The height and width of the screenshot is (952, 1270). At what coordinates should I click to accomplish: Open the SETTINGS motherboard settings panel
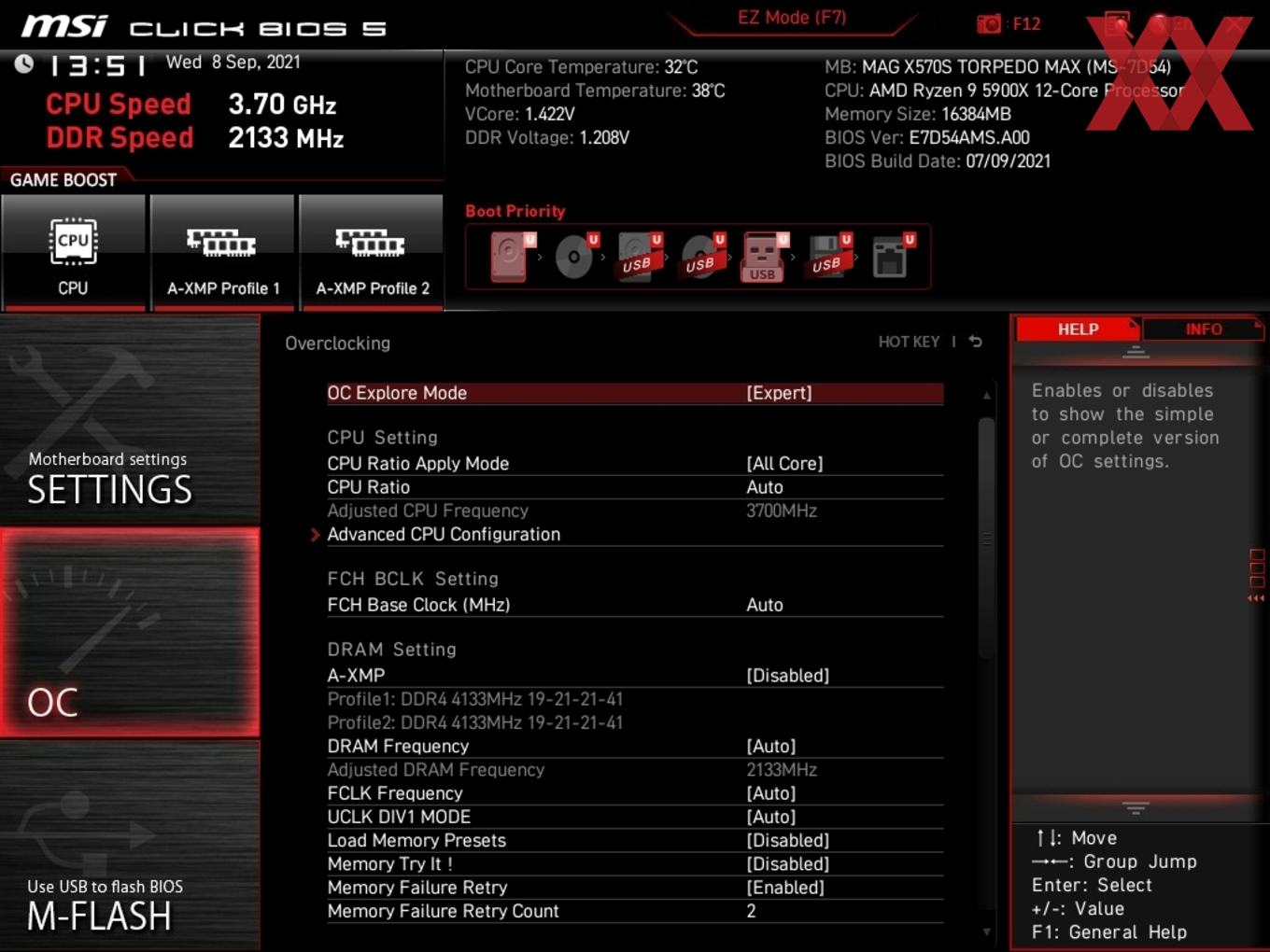coord(130,420)
